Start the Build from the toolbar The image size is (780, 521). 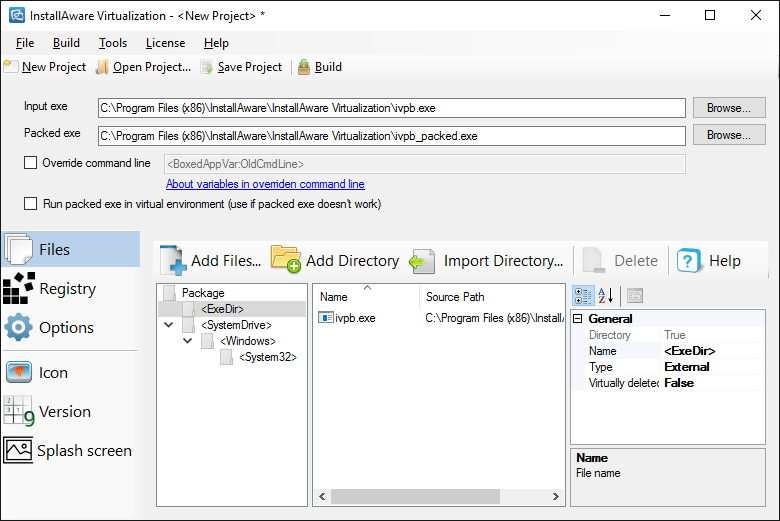(304, 67)
